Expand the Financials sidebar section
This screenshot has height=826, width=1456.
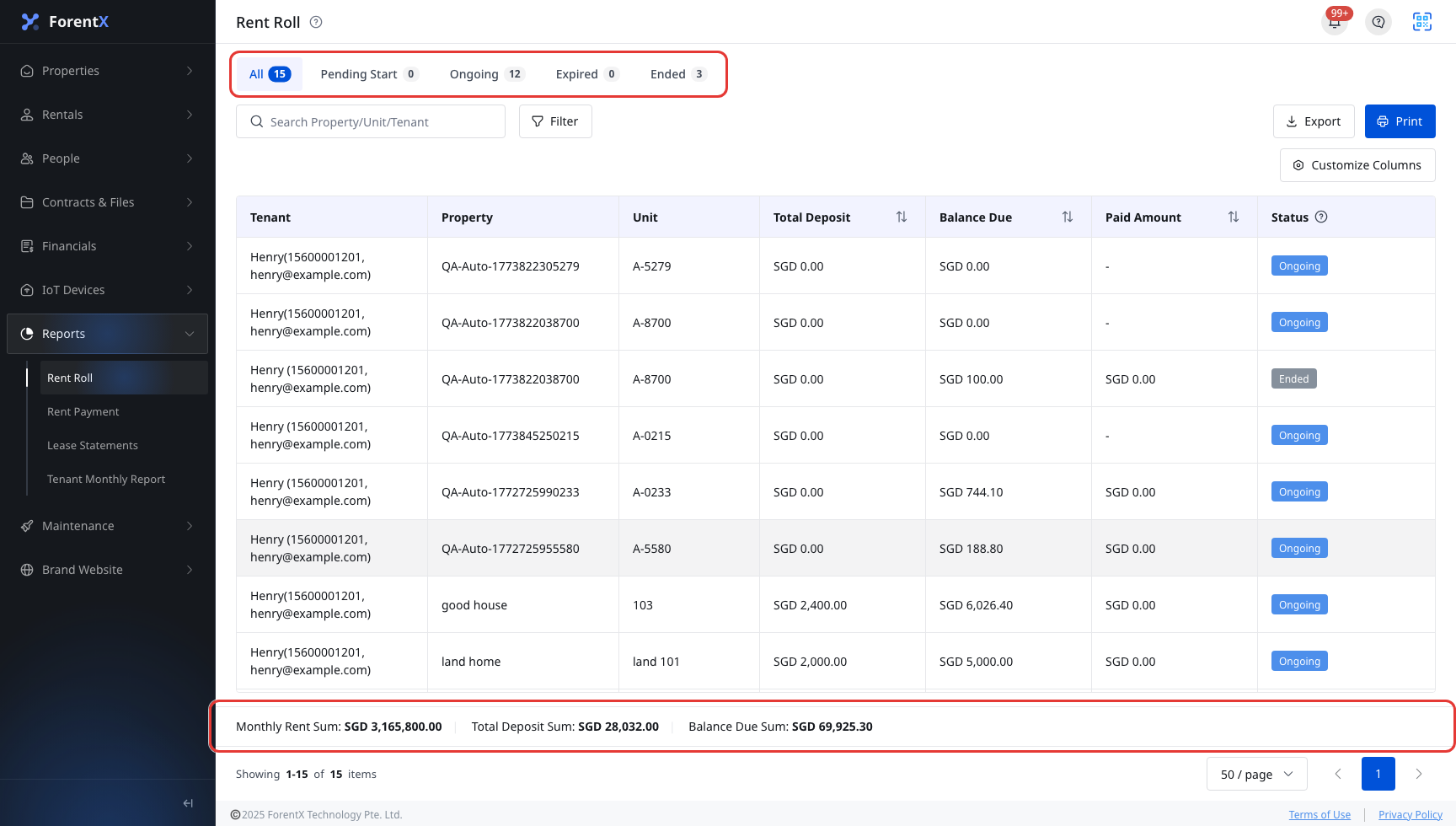pyautogui.click(x=107, y=246)
